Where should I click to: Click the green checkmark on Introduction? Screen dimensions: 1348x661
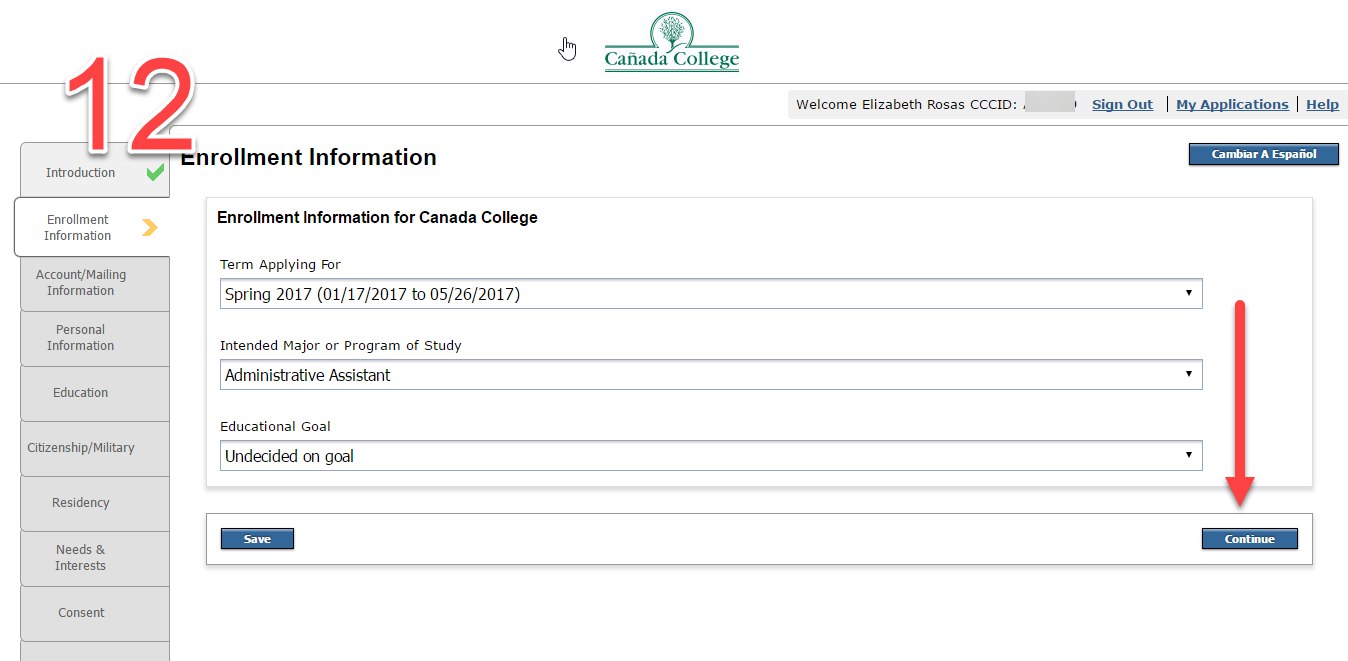coord(155,172)
